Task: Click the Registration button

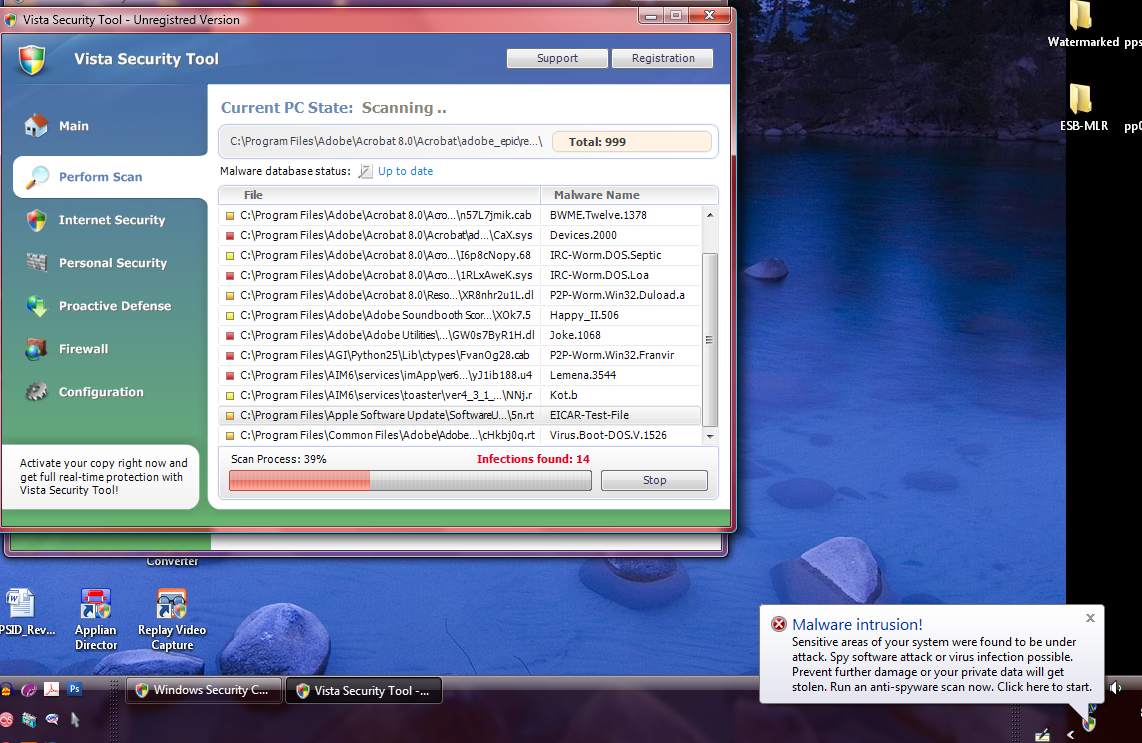Action: pyautogui.click(x=663, y=58)
